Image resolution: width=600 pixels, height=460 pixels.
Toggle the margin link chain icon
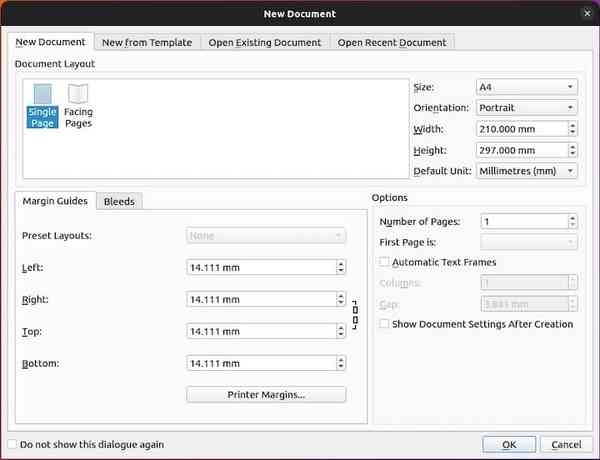click(354, 315)
